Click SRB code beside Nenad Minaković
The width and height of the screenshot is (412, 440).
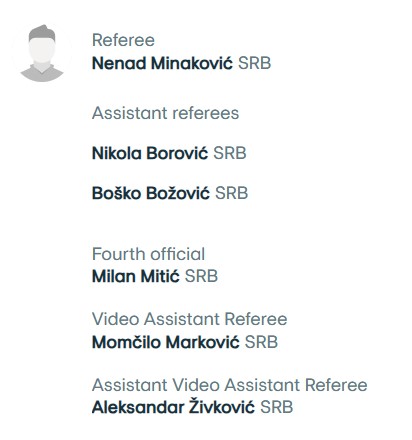[x=254, y=63]
